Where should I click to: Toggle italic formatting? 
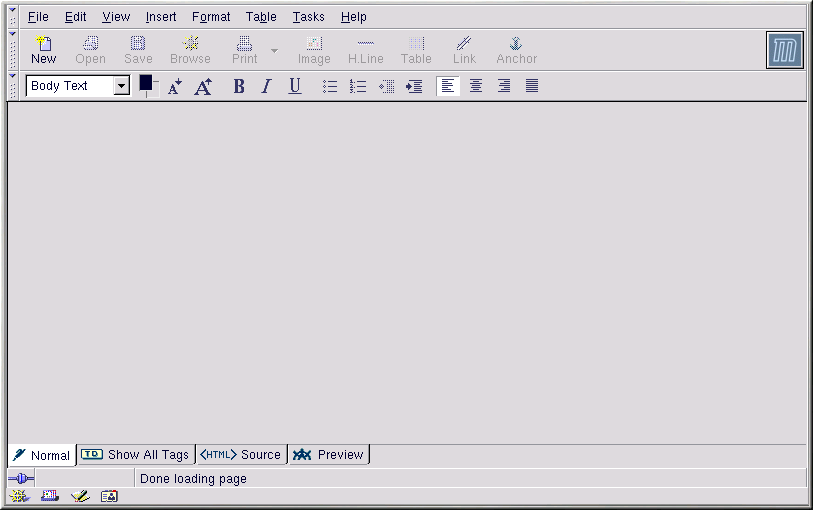click(x=266, y=87)
